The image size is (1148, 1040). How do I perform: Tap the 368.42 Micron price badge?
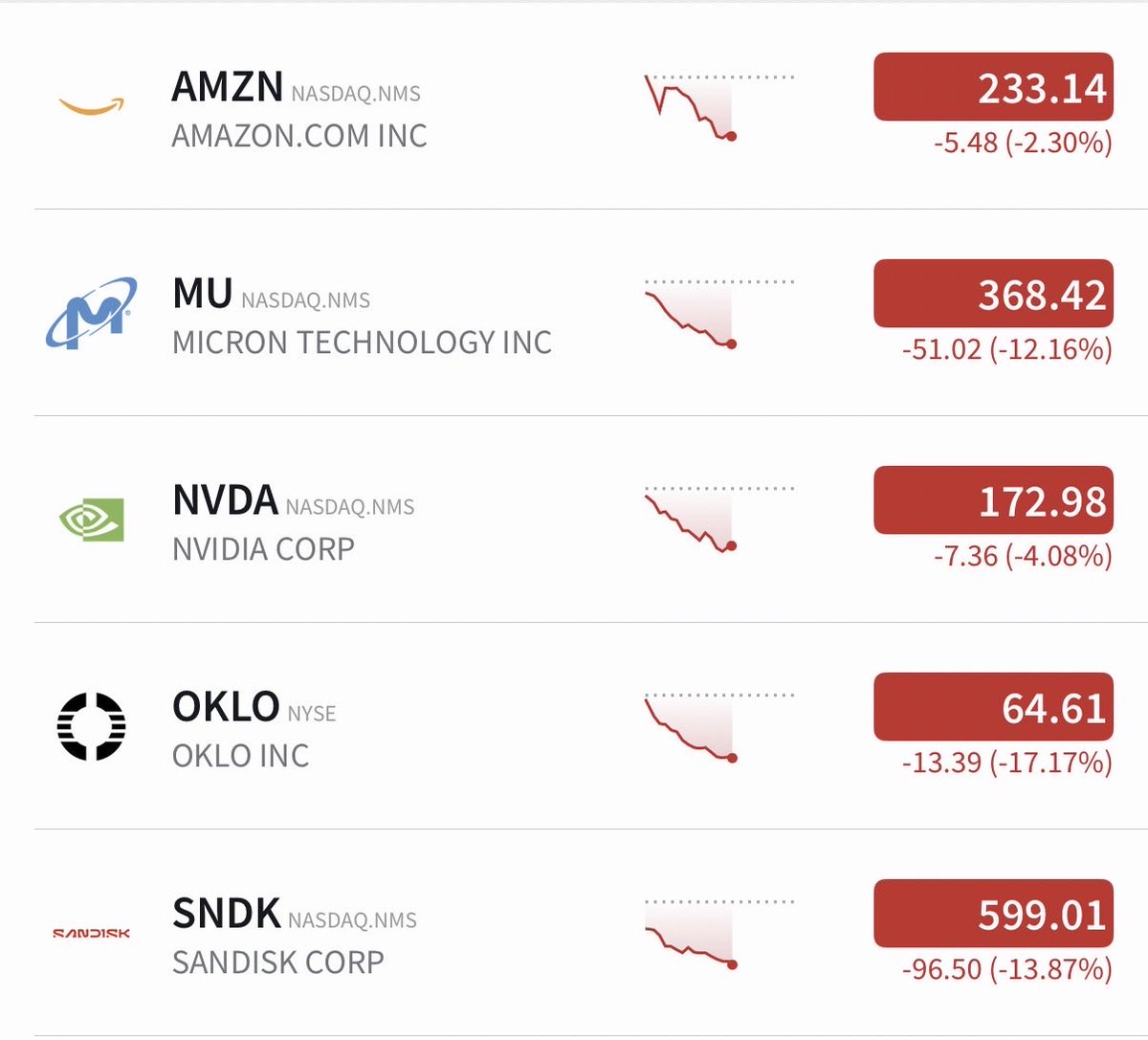pyautogui.click(x=993, y=294)
